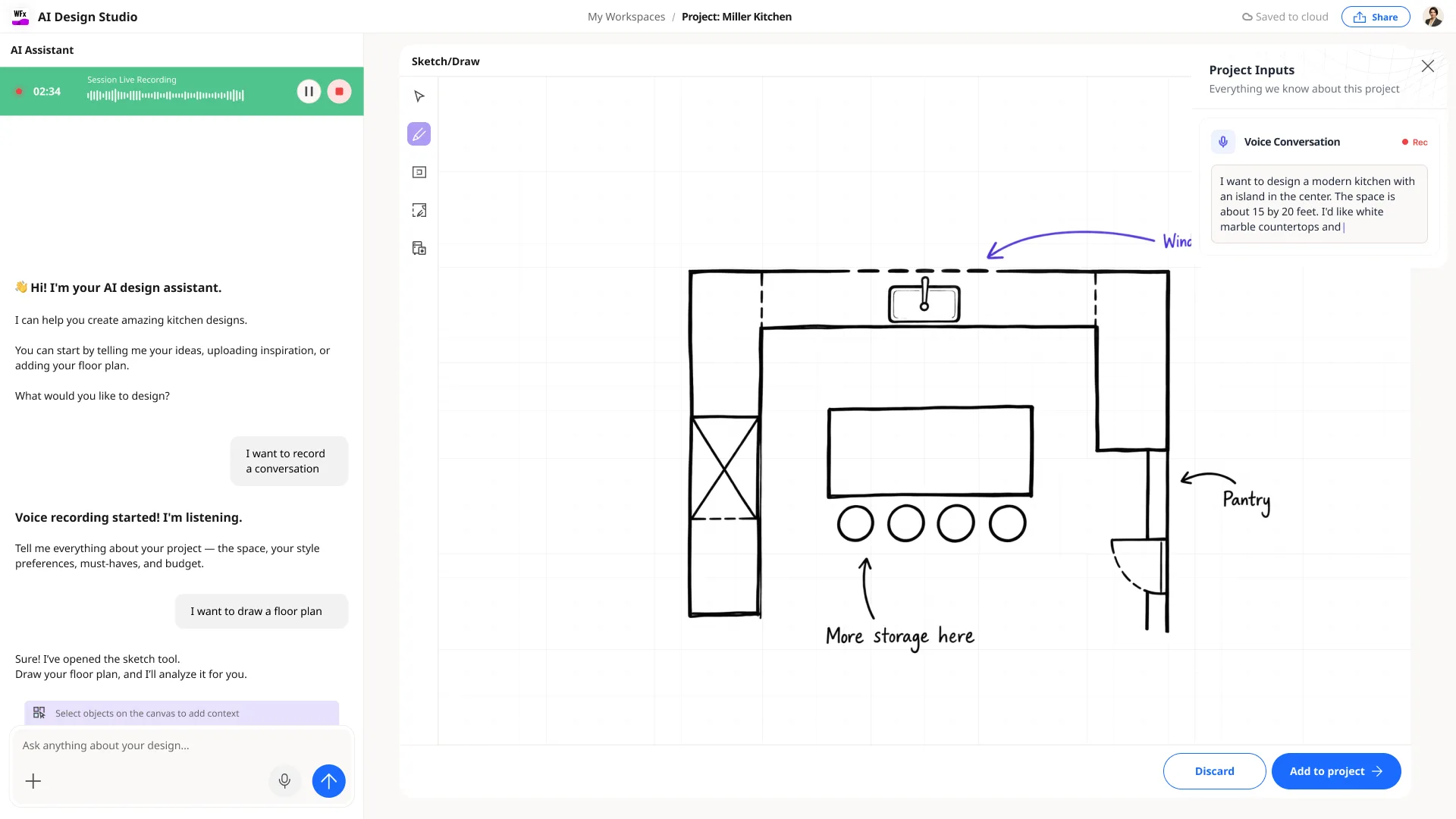Click the Sketch/Draw panel title

[445, 61]
